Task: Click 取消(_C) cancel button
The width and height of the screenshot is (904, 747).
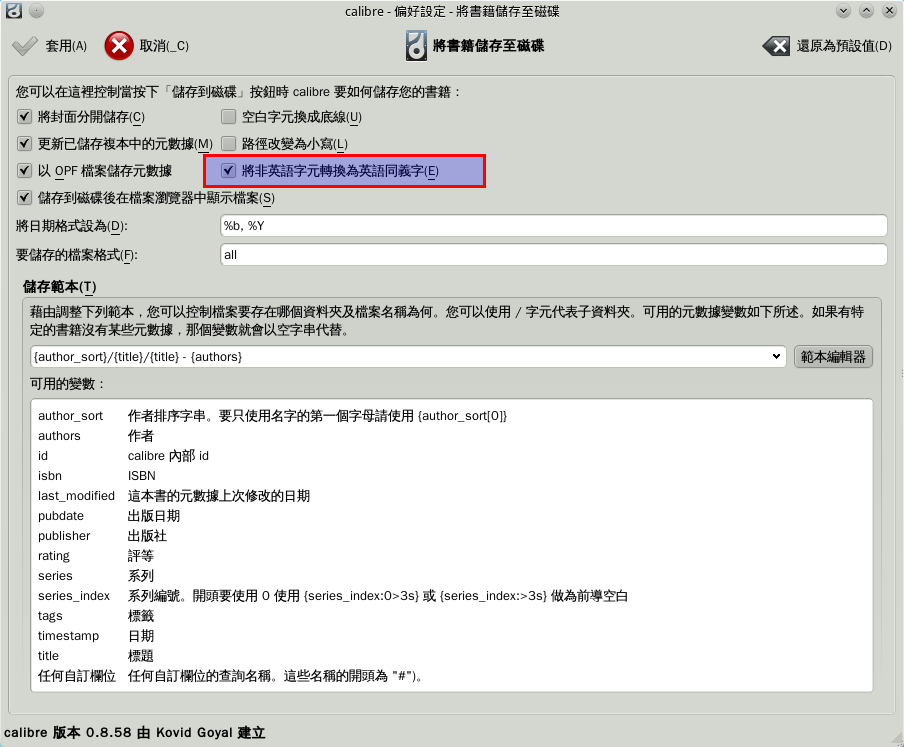Action: point(147,46)
